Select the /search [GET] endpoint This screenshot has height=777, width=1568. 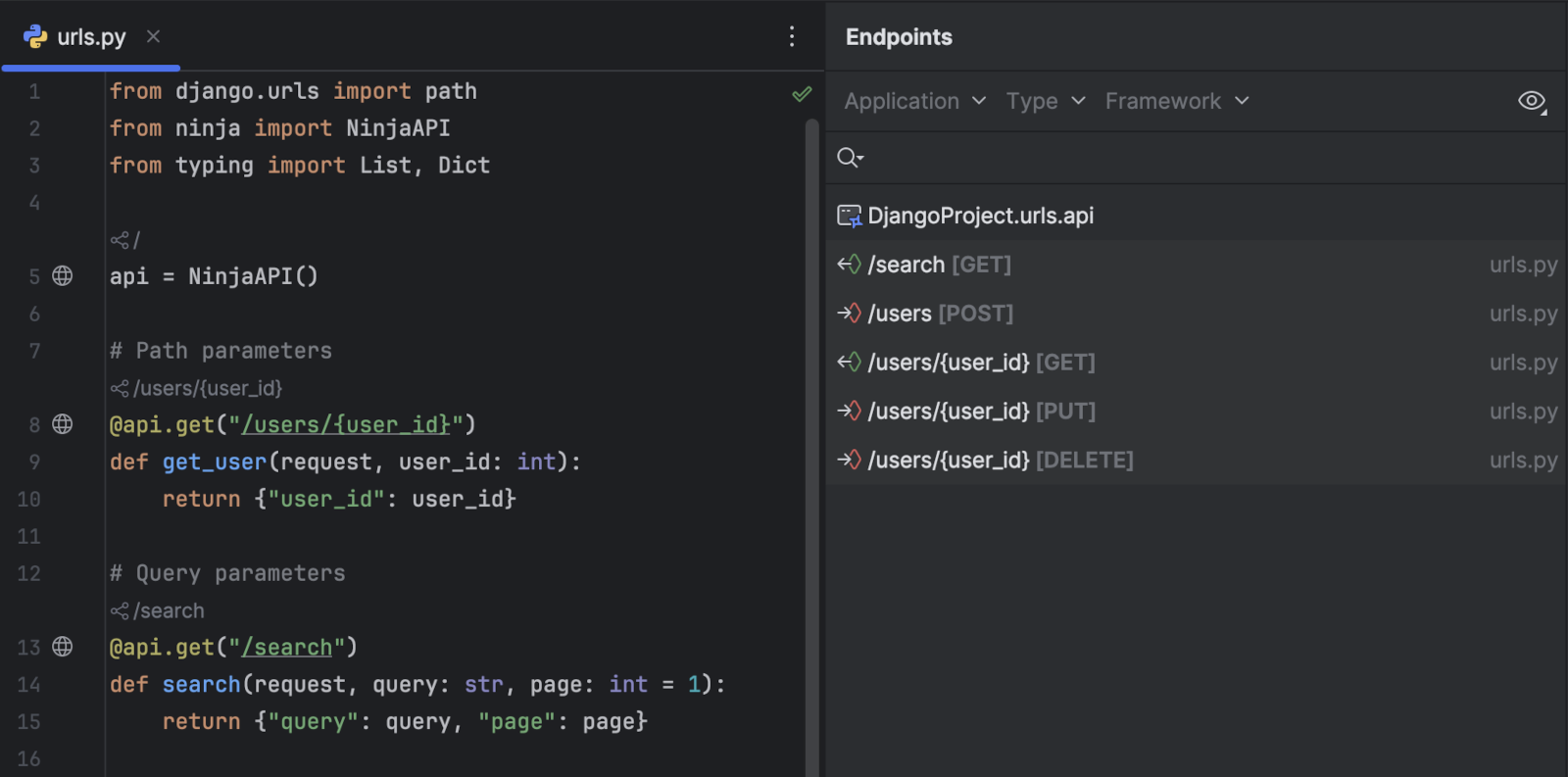point(939,265)
